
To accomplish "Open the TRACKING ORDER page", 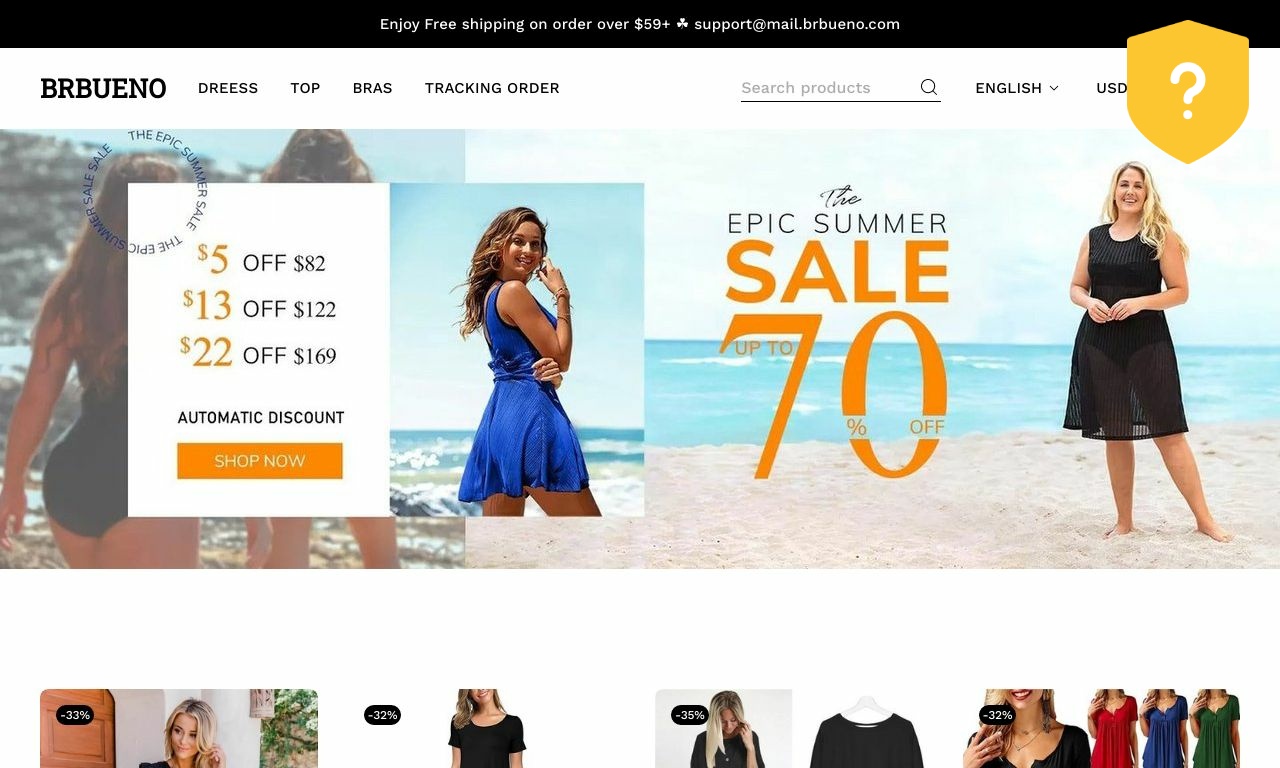I will (492, 88).
